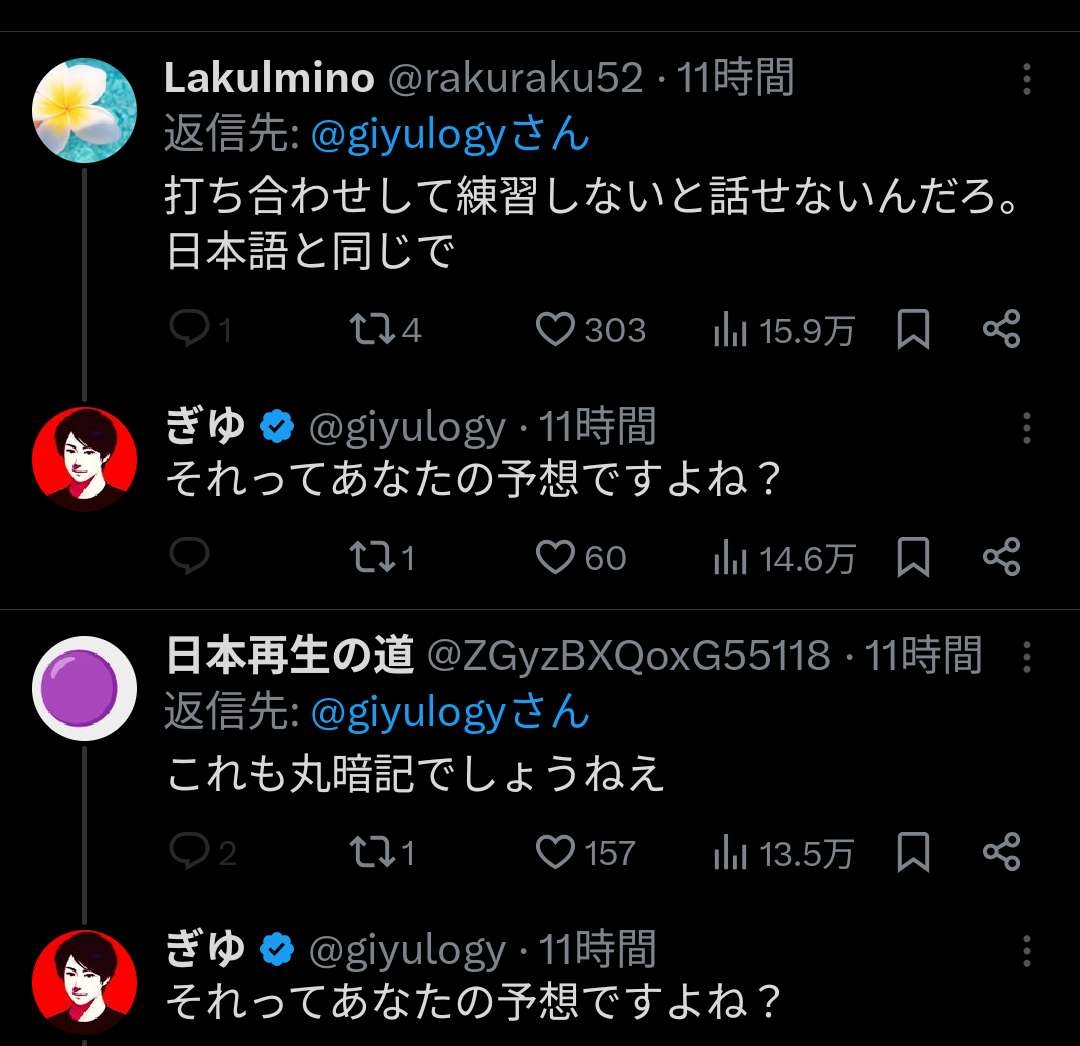Share Lakulmino's tweet
The image size is (1080, 1046).
pos(1001,330)
